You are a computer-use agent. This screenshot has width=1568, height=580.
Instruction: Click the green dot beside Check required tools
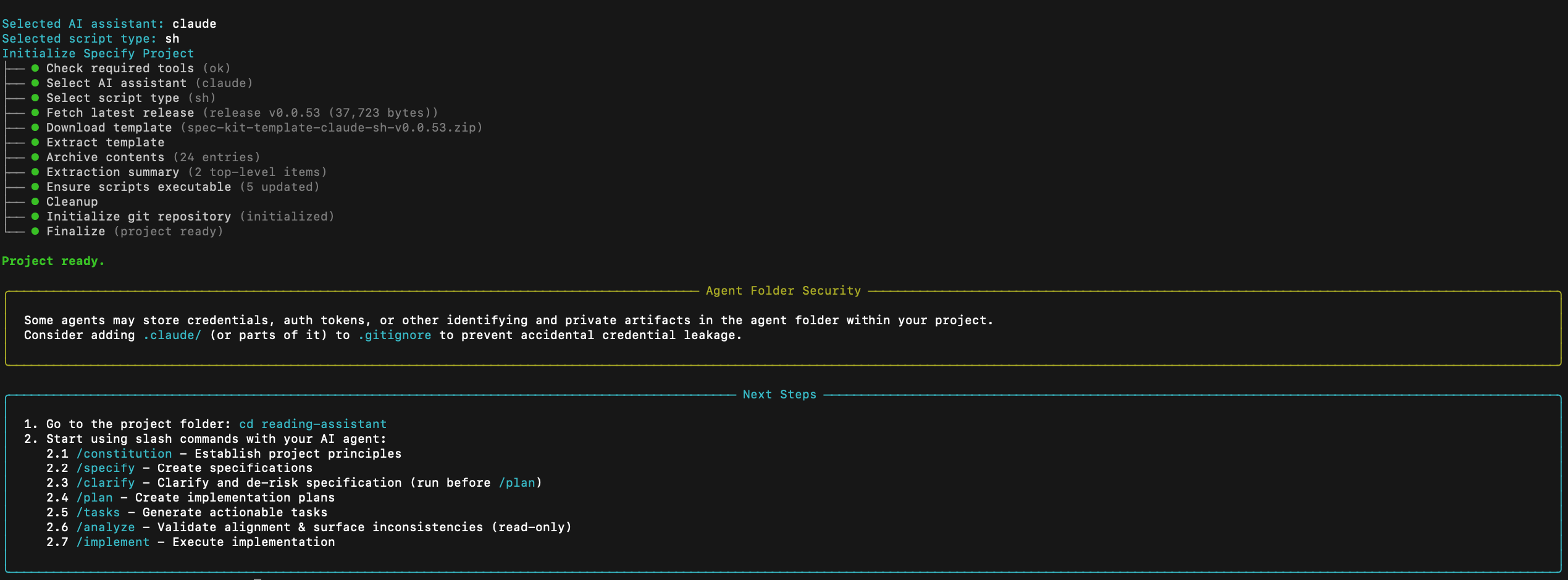35,68
